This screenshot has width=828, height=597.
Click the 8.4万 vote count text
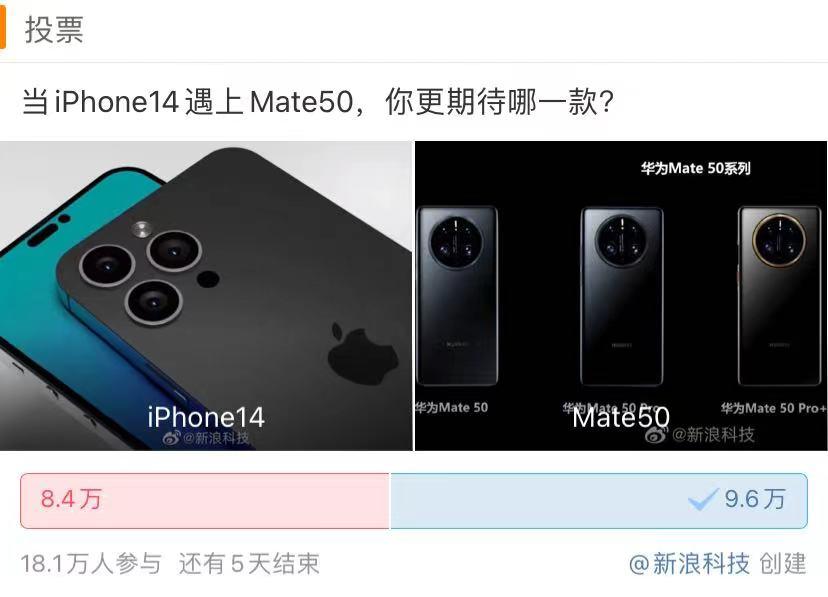(71, 499)
